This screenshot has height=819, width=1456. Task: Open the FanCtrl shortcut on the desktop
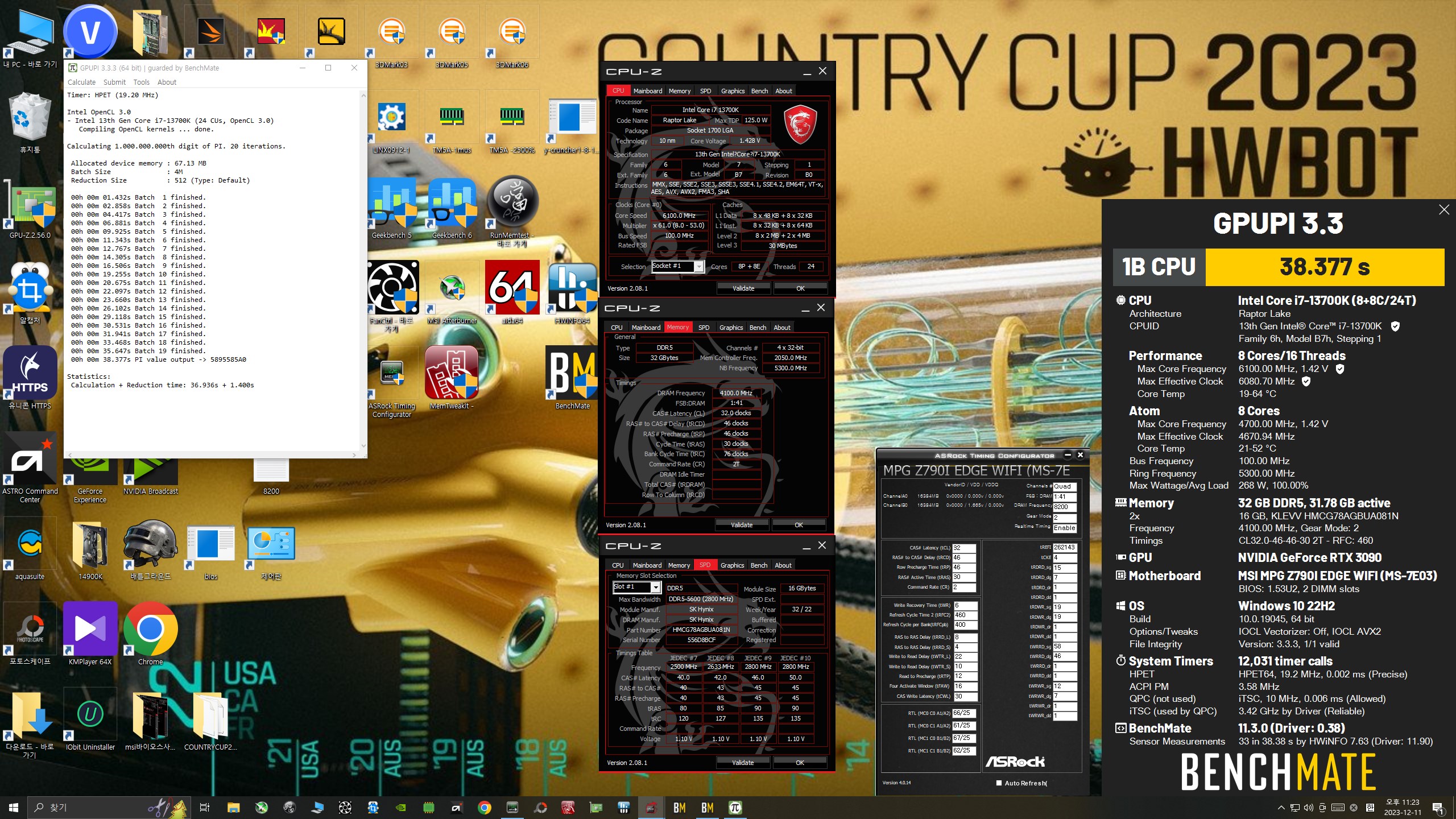click(392, 297)
